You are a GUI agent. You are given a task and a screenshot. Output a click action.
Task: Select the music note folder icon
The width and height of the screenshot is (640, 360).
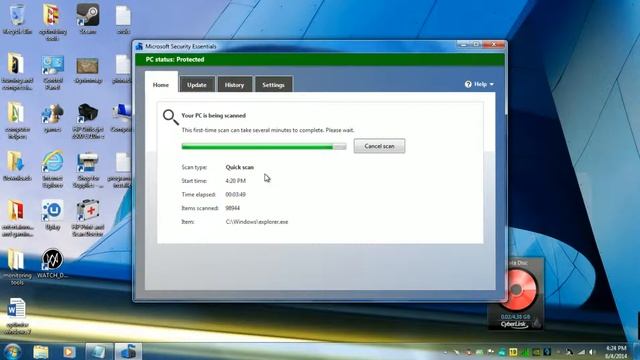coord(17,121)
